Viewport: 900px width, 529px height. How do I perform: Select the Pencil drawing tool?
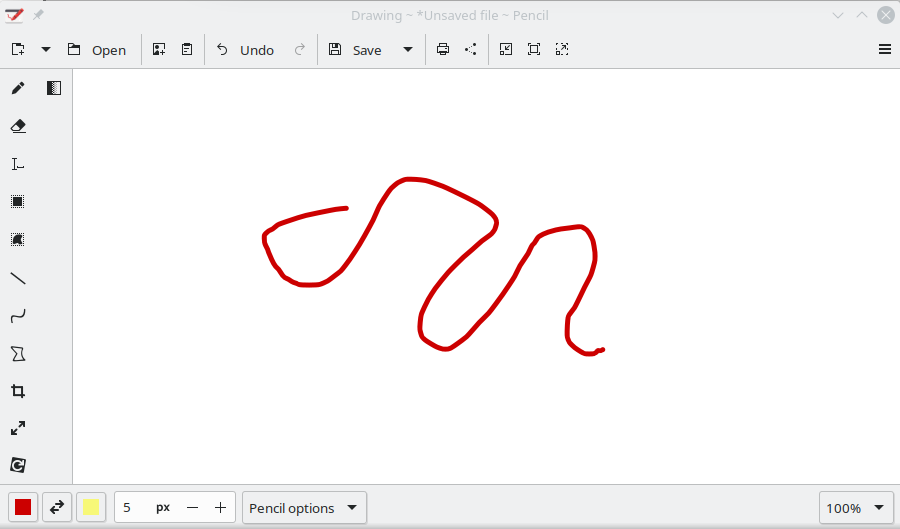click(x=18, y=88)
